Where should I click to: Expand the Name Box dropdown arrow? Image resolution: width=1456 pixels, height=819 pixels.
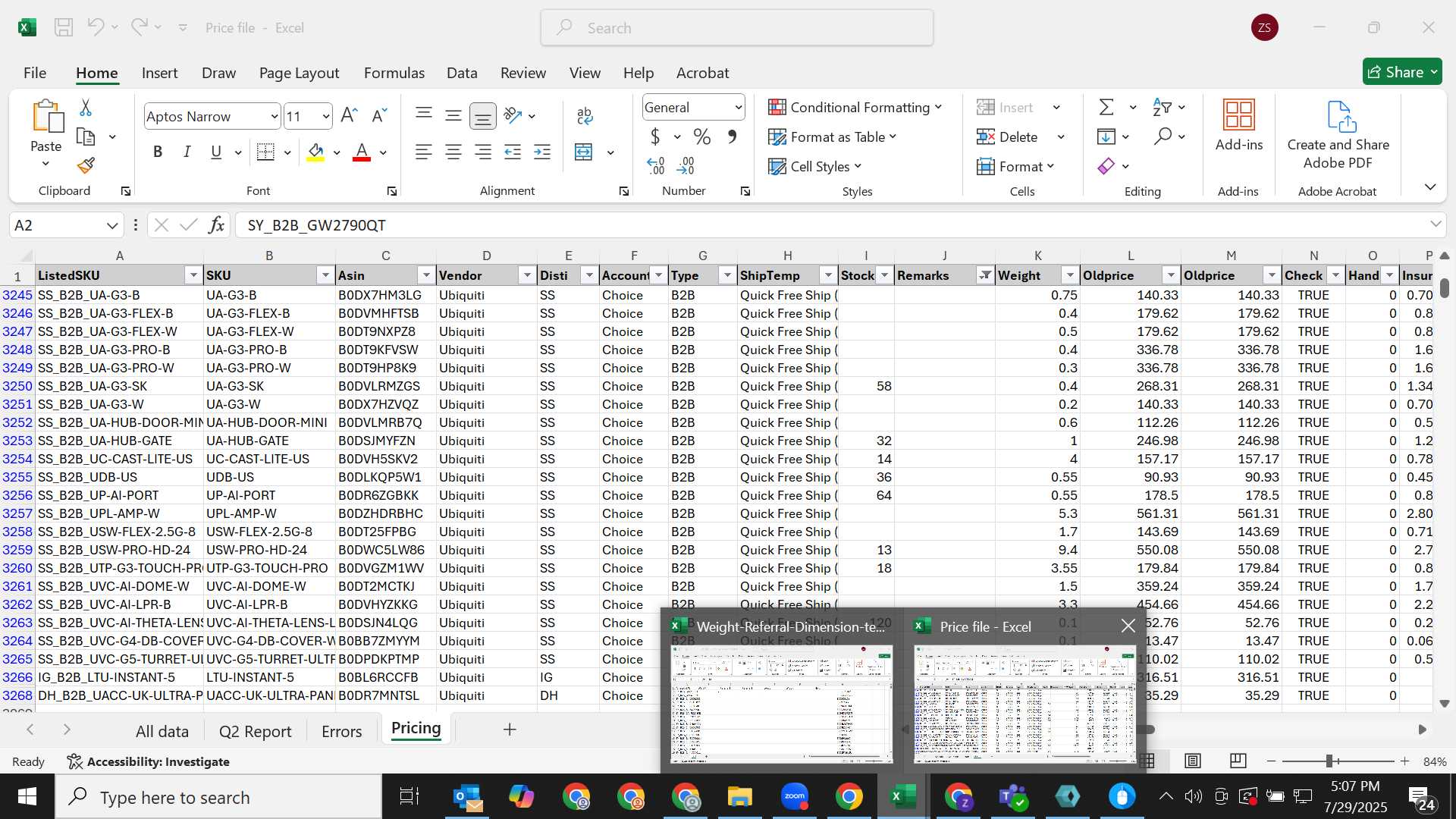coord(112,225)
